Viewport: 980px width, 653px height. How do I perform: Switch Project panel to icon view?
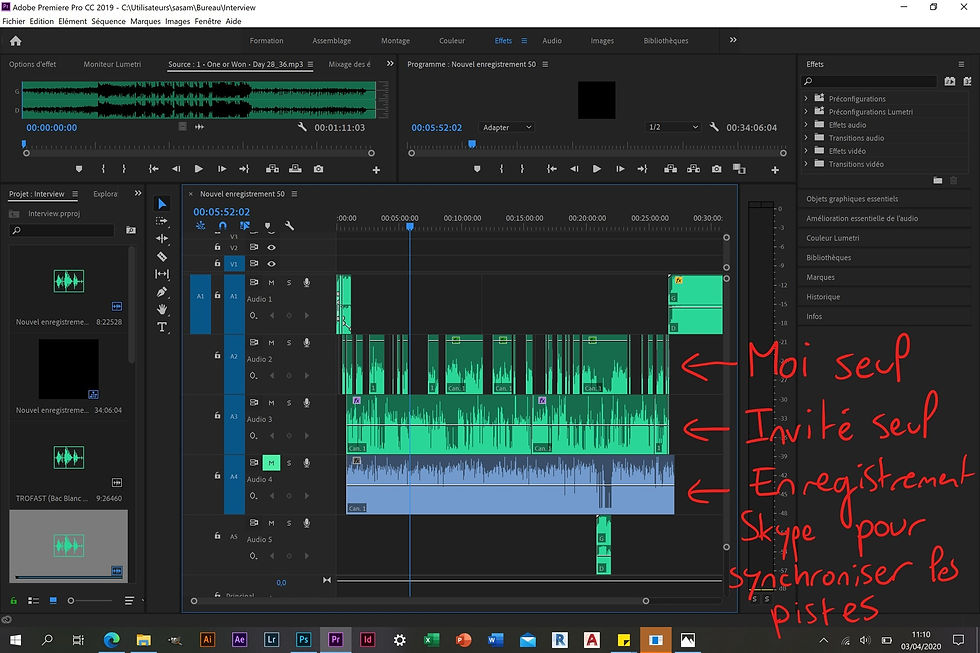(x=53, y=601)
